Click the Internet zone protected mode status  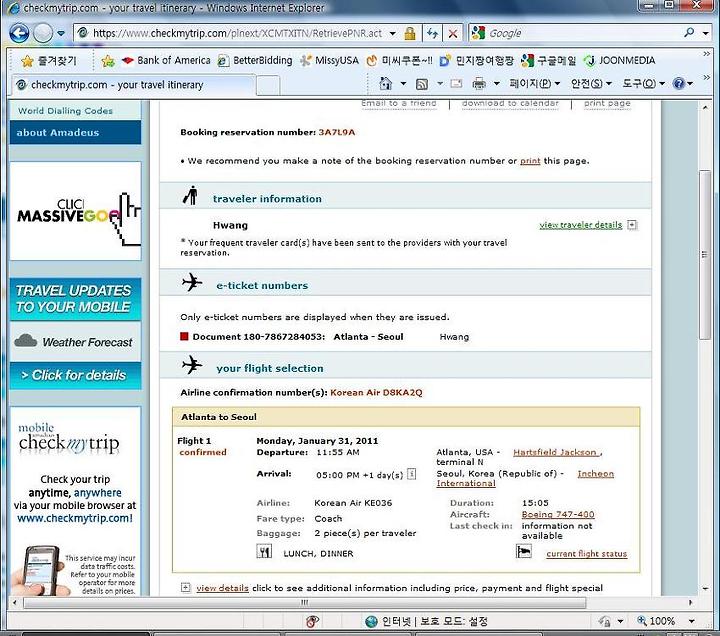(x=426, y=622)
